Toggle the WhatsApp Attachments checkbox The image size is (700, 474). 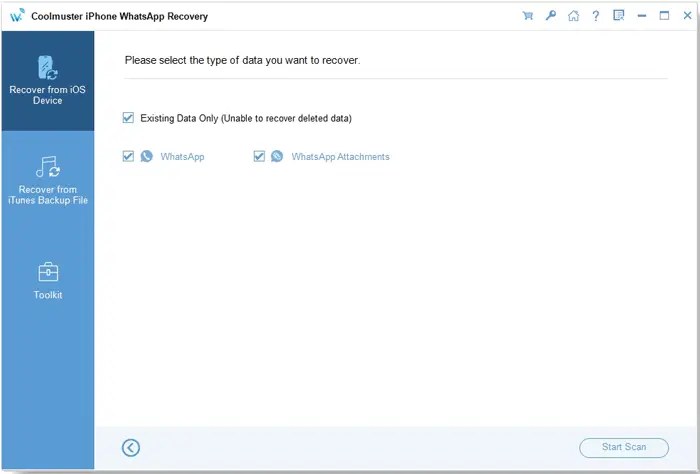coord(259,157)
